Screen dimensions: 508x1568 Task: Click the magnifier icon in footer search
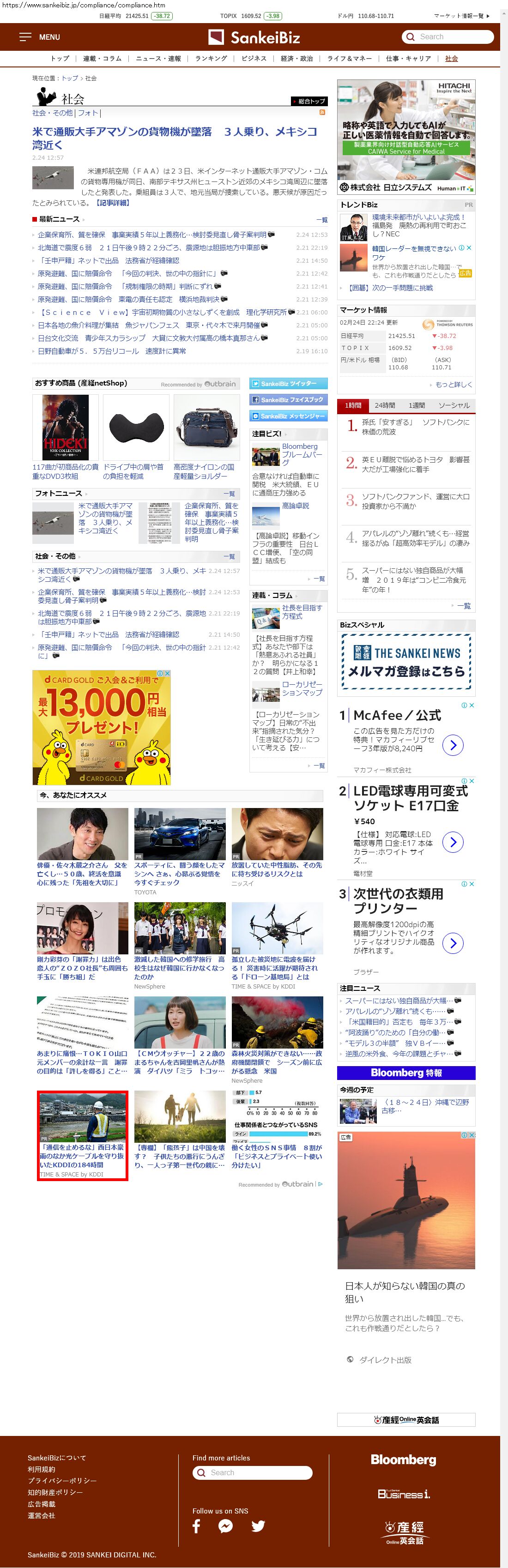click(201, 1472)
